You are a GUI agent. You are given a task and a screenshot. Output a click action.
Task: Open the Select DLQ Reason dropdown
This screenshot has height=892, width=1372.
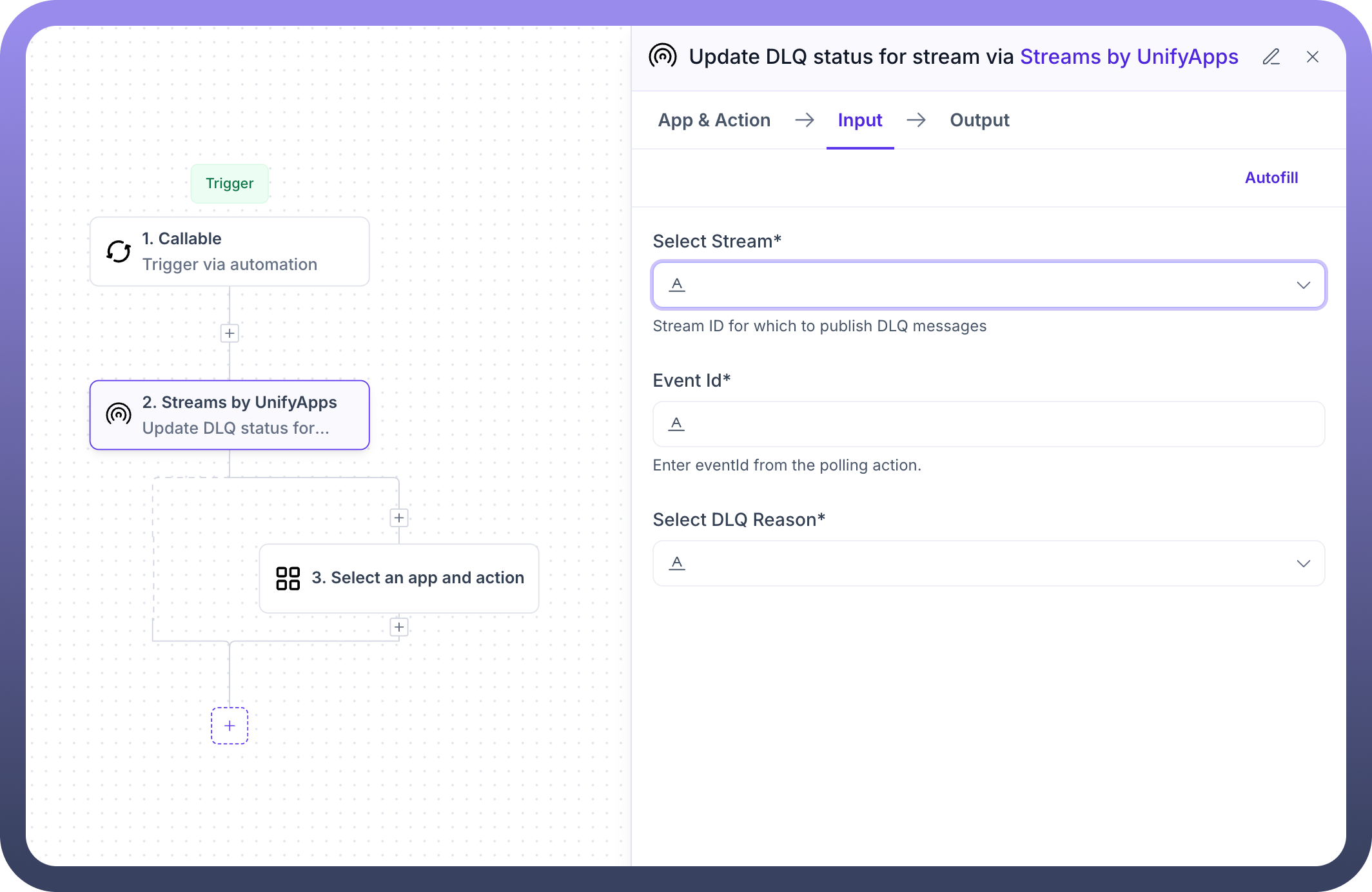coord(1303,563)
